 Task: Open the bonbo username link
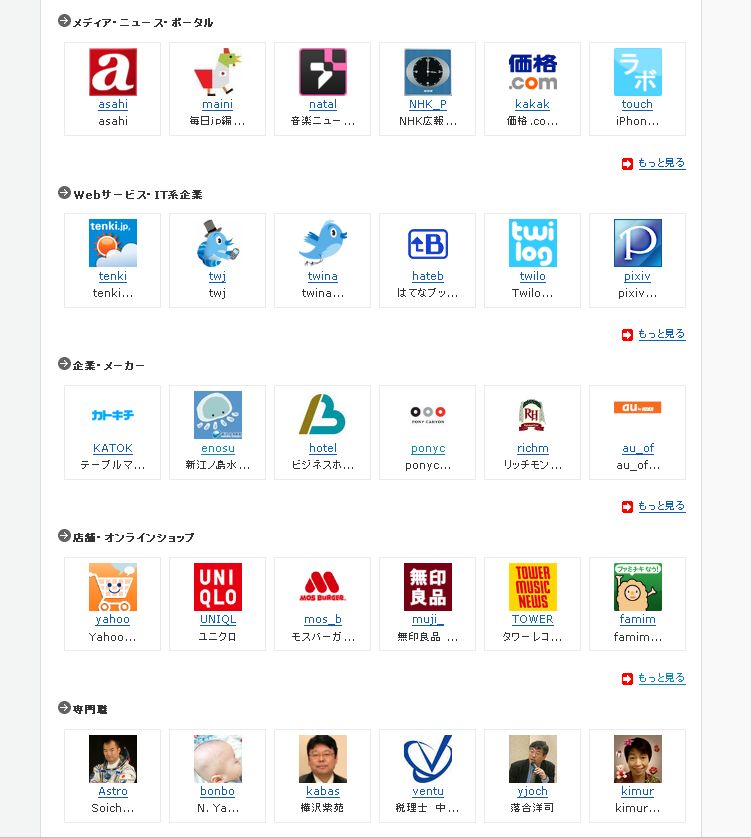tap(218, 792)
